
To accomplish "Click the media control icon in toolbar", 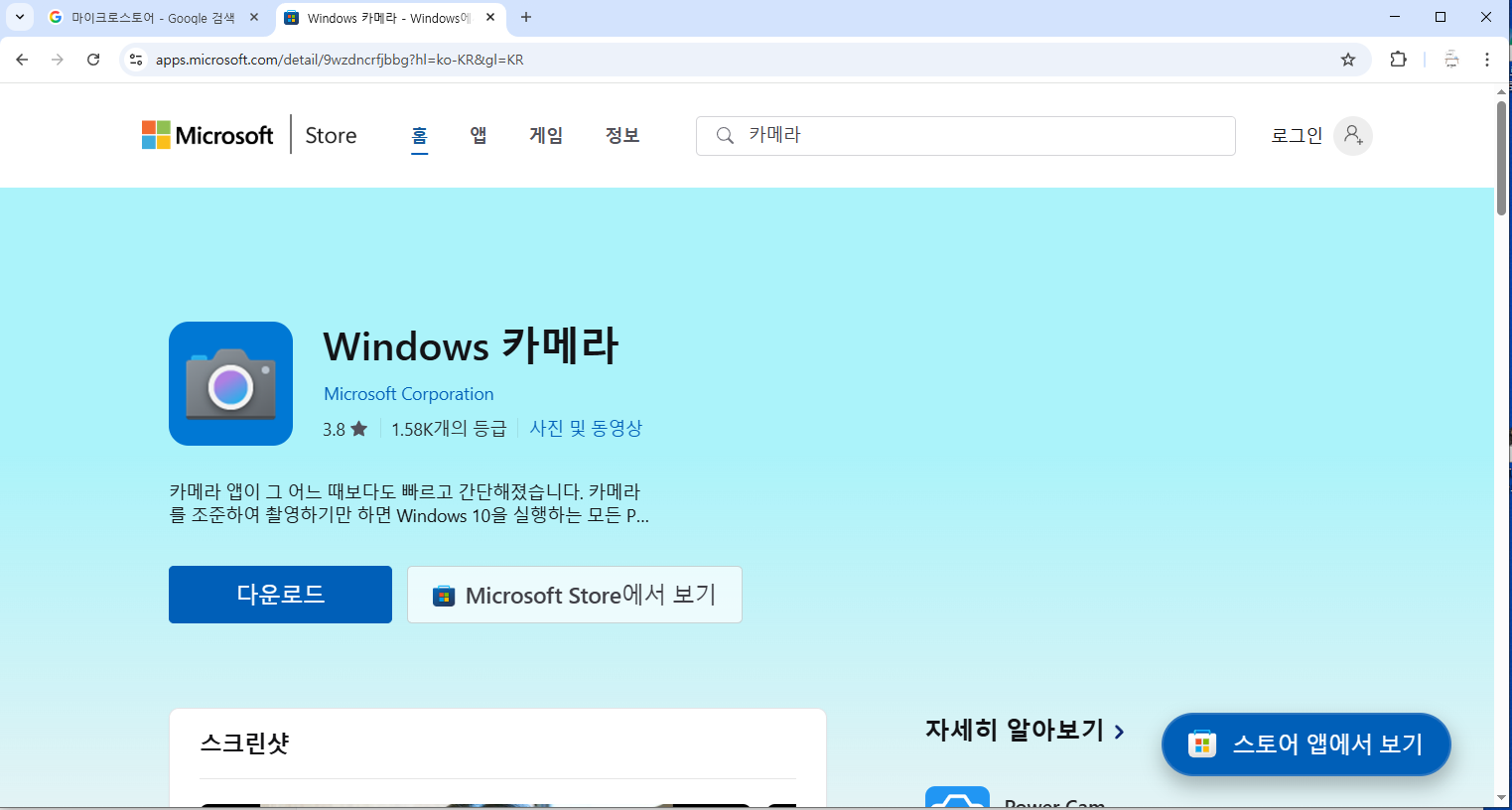I will coord(1451,60).
